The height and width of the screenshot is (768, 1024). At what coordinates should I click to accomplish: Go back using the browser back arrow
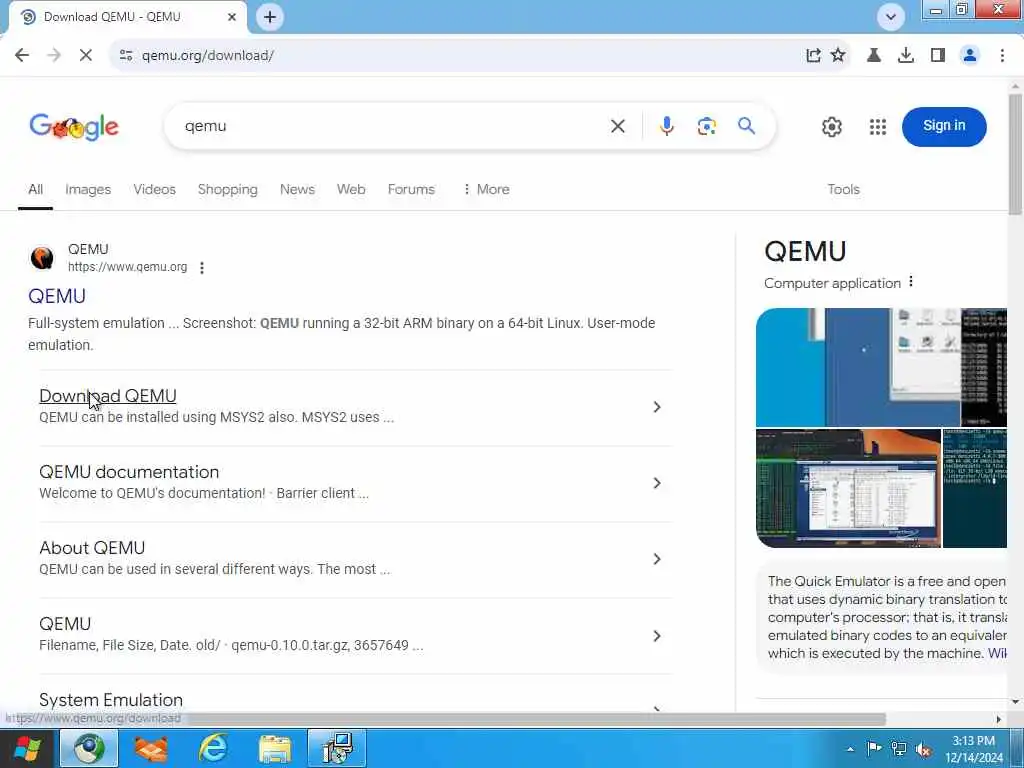[x=22, y=56]
